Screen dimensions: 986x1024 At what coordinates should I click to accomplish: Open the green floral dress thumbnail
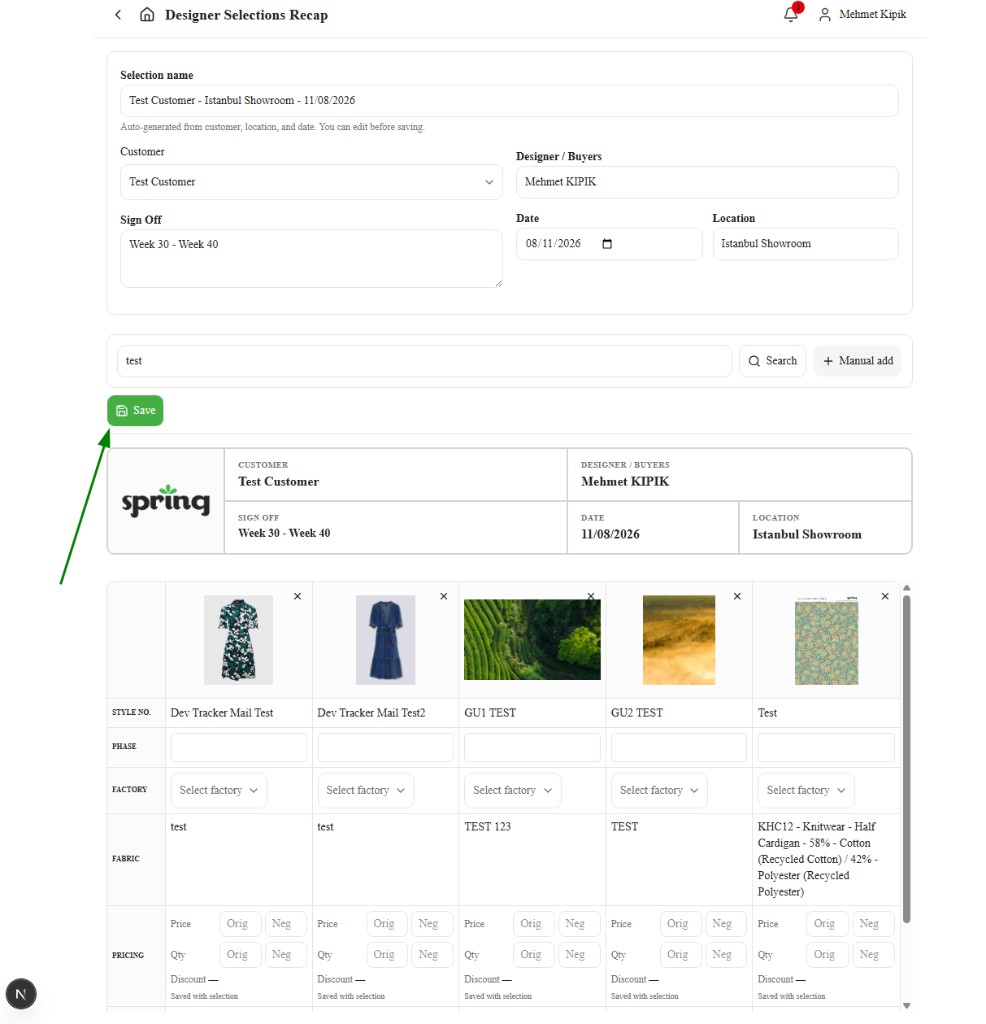(x=238, y=639)
